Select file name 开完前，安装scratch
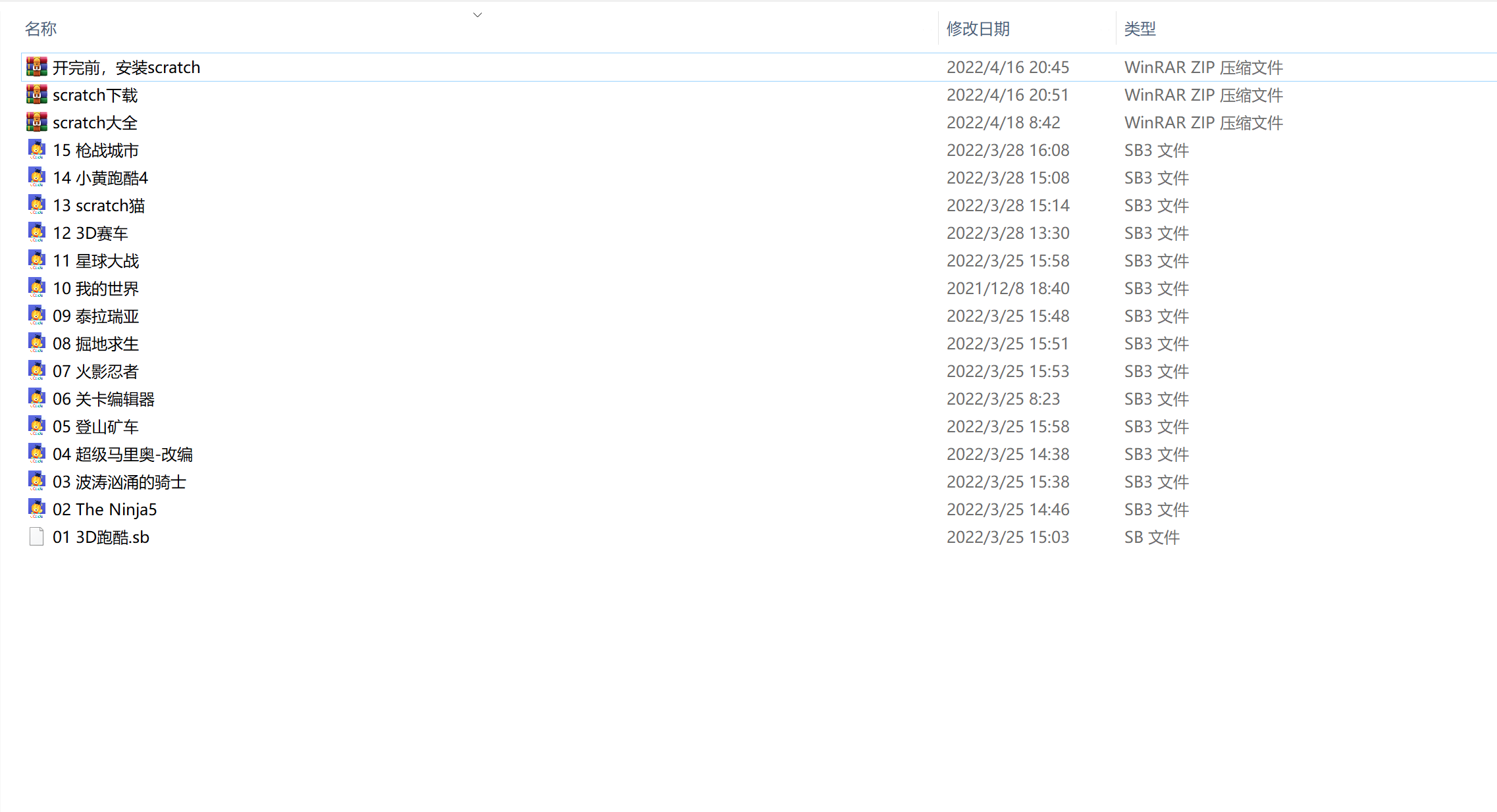1497x812 pixels. click(126, 67)
